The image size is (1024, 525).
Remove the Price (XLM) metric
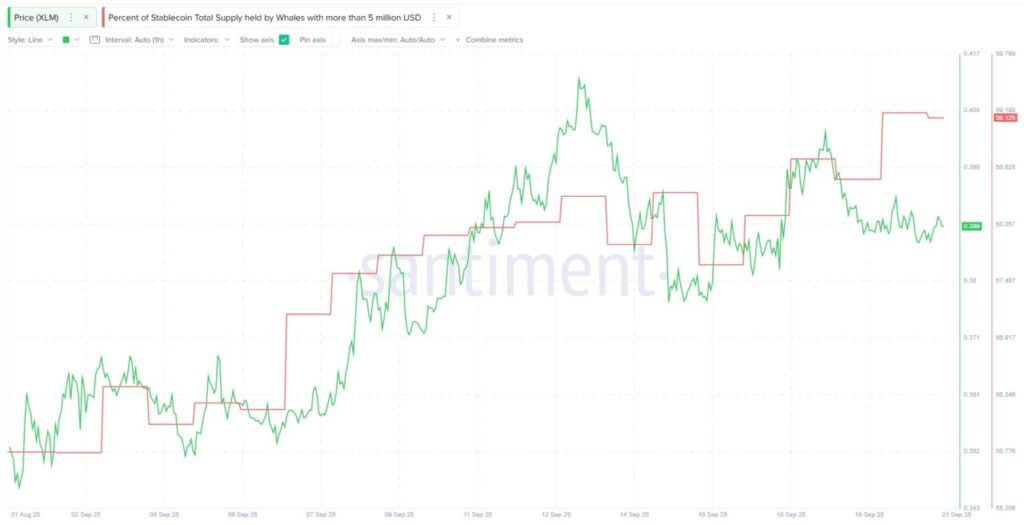85,17
